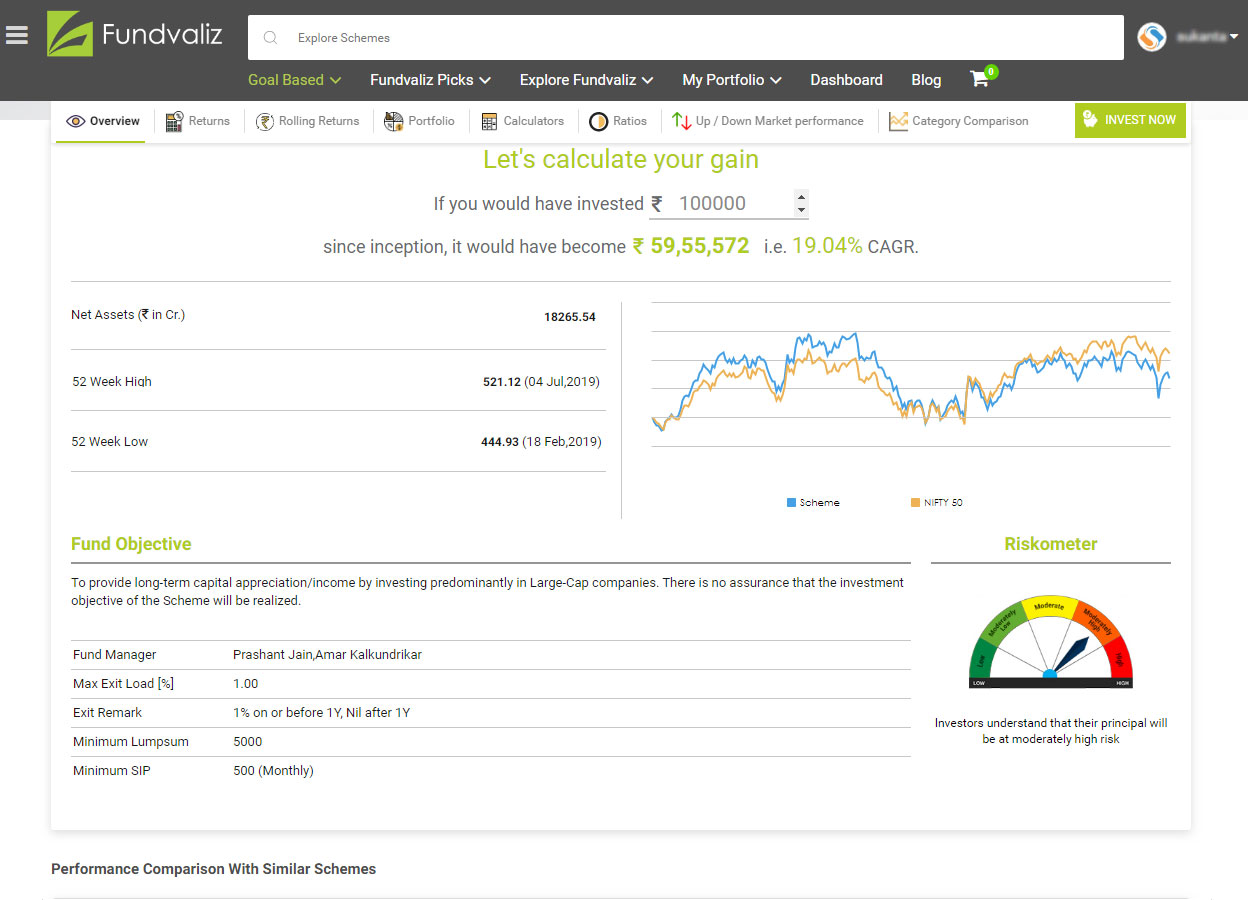Click the Max Exit Load value 1.00
The height and width of the screenshot is (900, 1248).
pyautogui.click(x=246, y=684)
